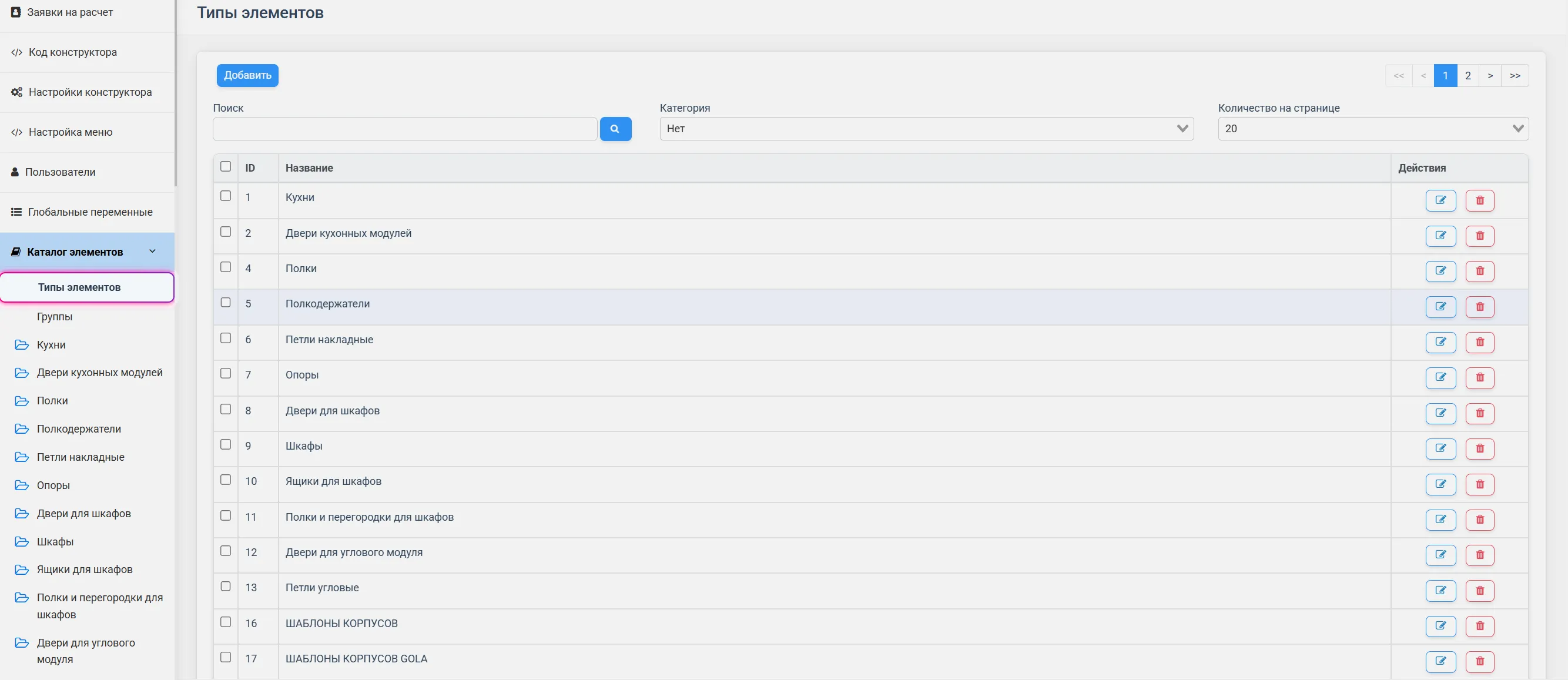Select Группы submenu link
1568x680 pixels.
pos(55,317)
